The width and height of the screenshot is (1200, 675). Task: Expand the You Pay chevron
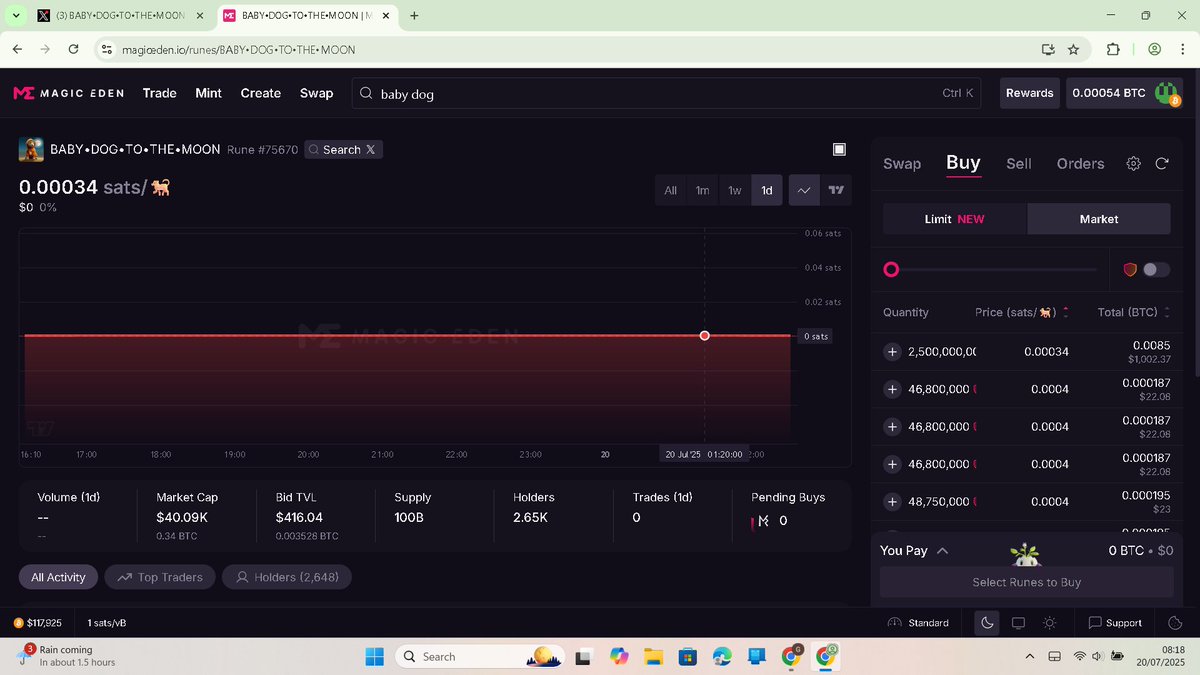point(942,551)
